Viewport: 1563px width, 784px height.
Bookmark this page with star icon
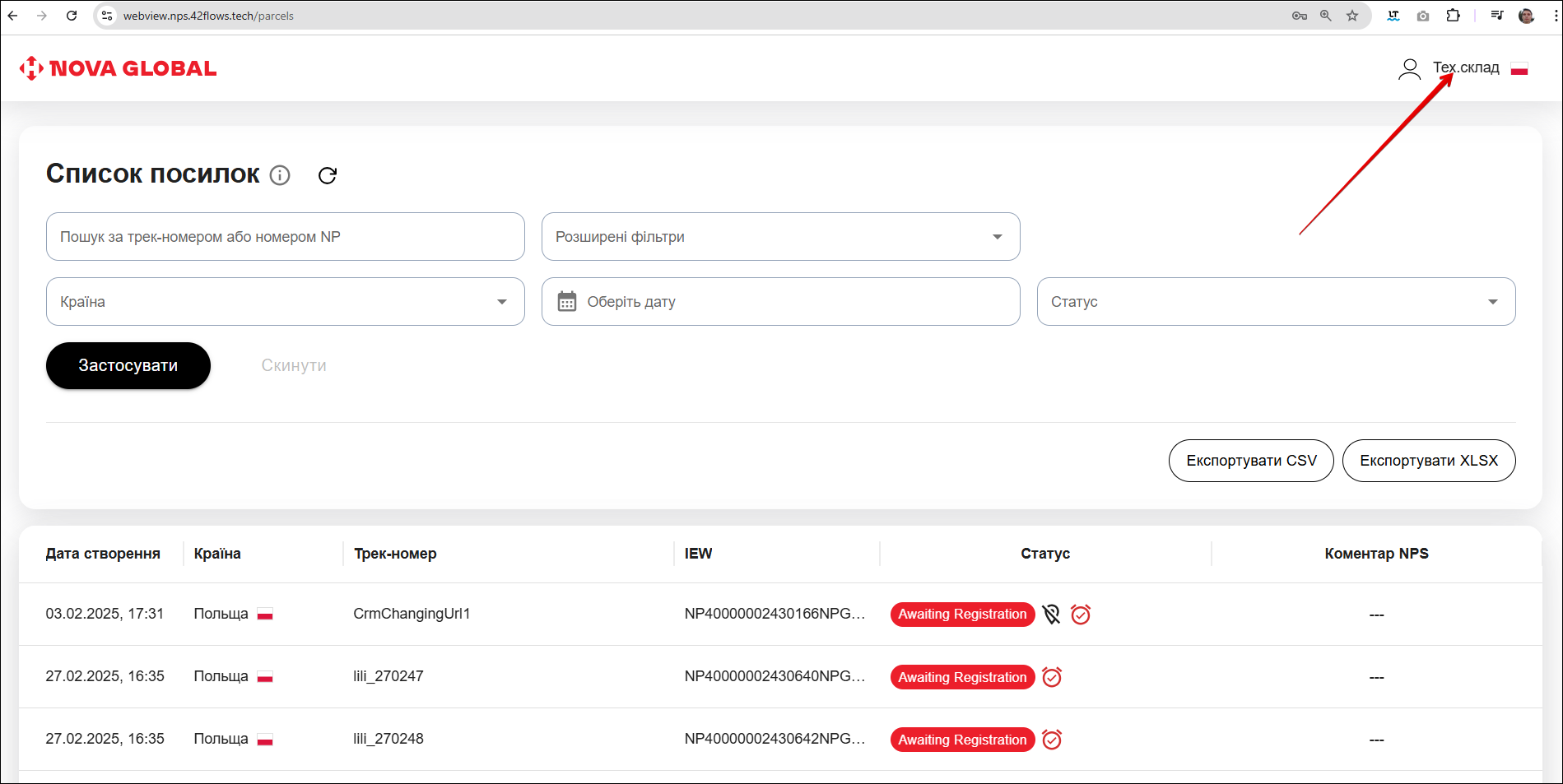(x=1352, y=16)
